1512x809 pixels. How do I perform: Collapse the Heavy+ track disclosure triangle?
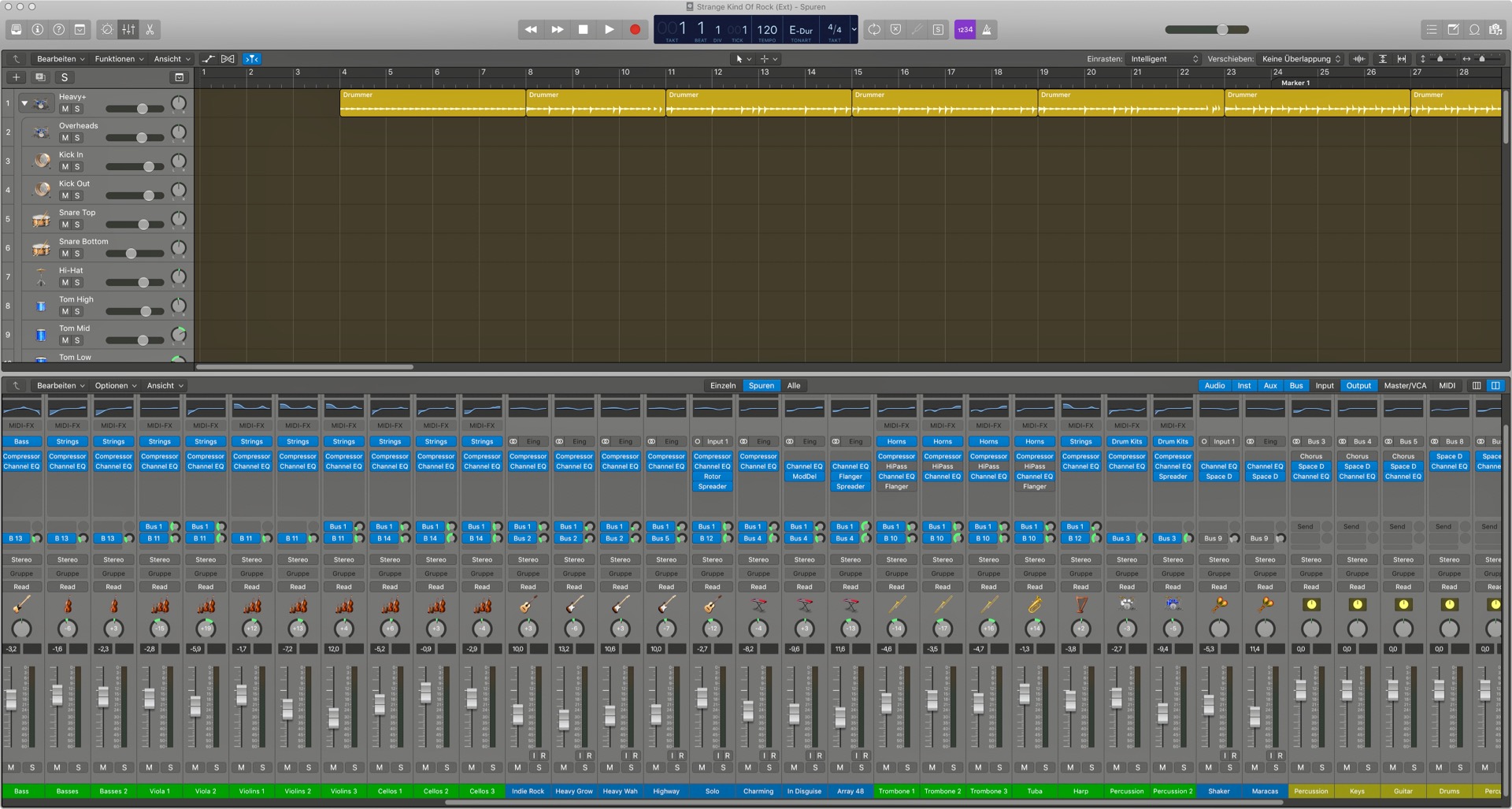click(24, 103)
